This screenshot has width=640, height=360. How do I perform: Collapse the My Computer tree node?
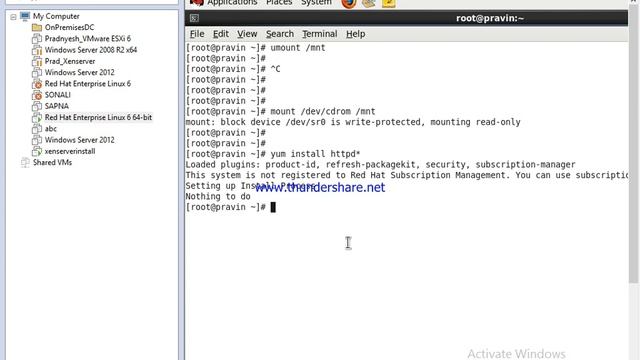click(x=13, y=17)
